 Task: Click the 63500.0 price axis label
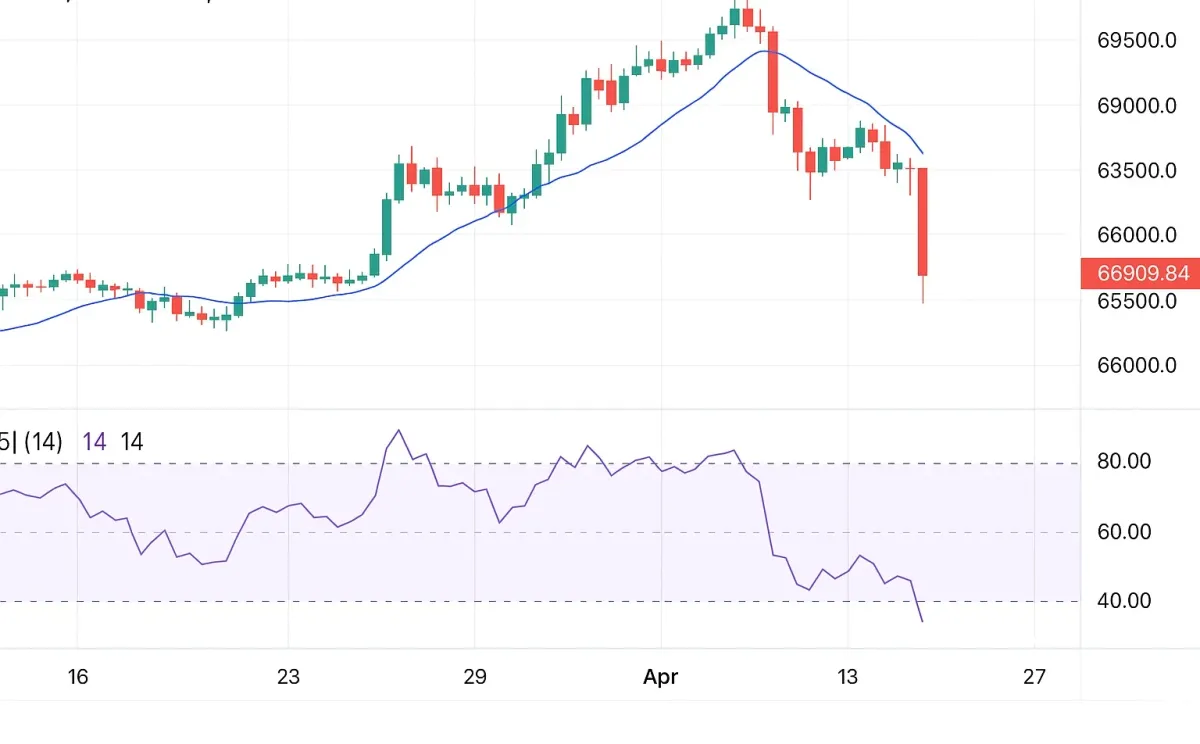click(x=1136, y=171)
